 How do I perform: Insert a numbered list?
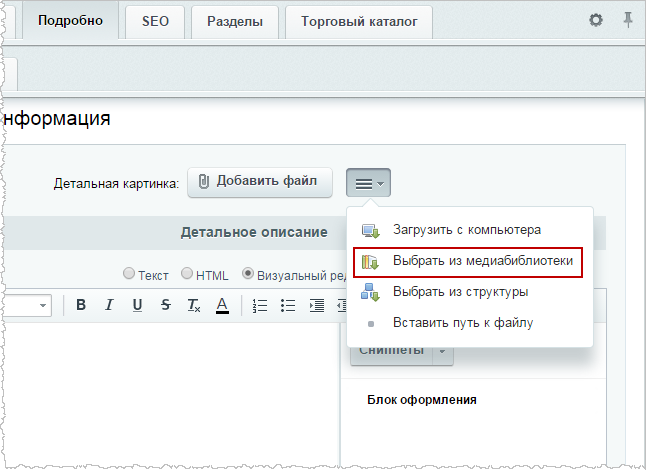pyautogui.click(x=260, y=305)
